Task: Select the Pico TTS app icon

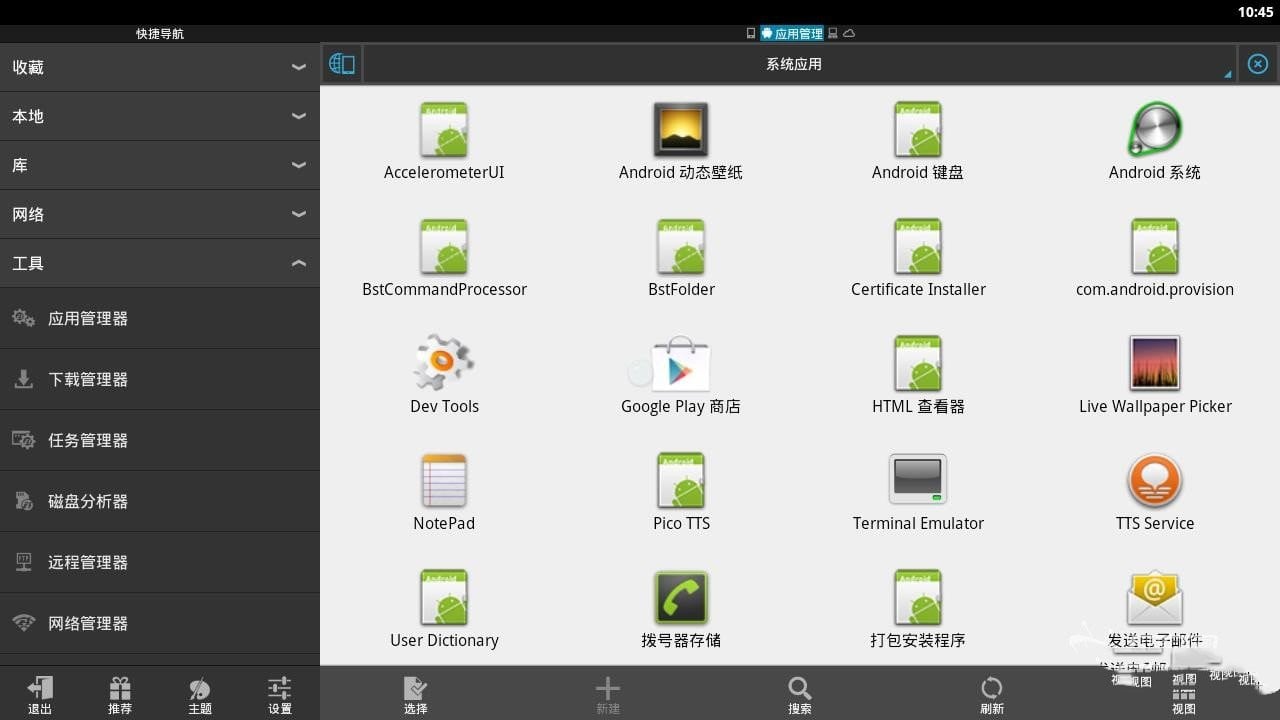Action: tap(681, 480)
